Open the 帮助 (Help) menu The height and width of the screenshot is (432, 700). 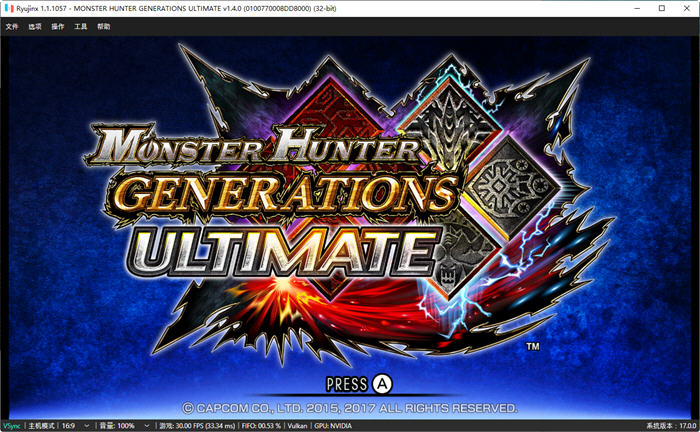(104, 27)
